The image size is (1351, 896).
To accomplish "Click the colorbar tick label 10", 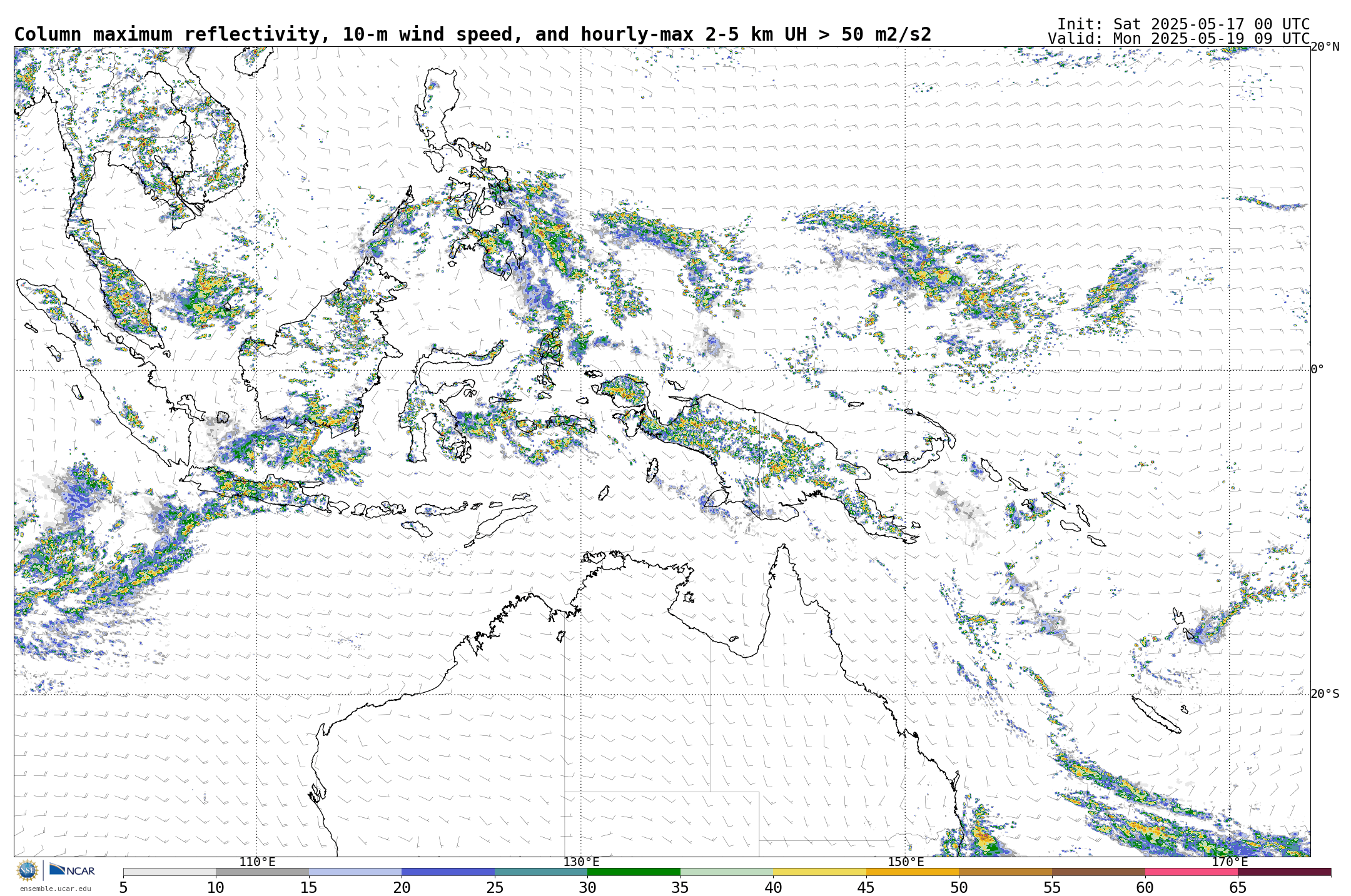I will pyautogui.click(x=216, y=887).
